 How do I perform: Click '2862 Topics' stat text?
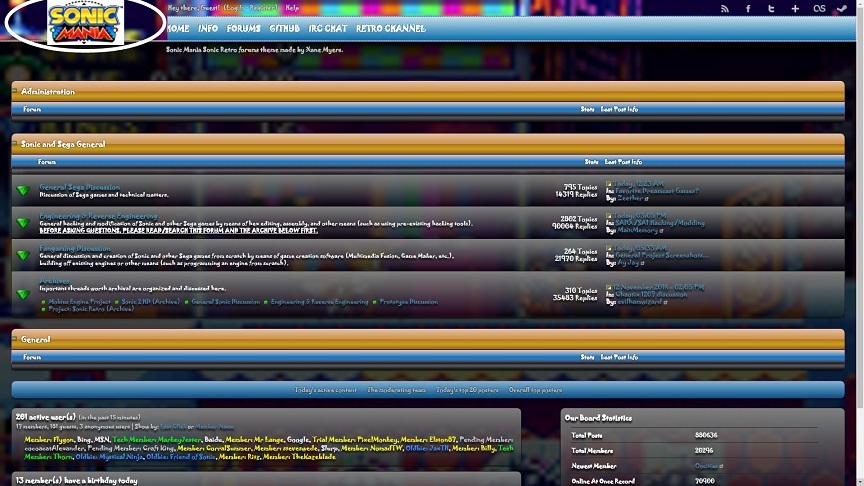pos(579,219)
